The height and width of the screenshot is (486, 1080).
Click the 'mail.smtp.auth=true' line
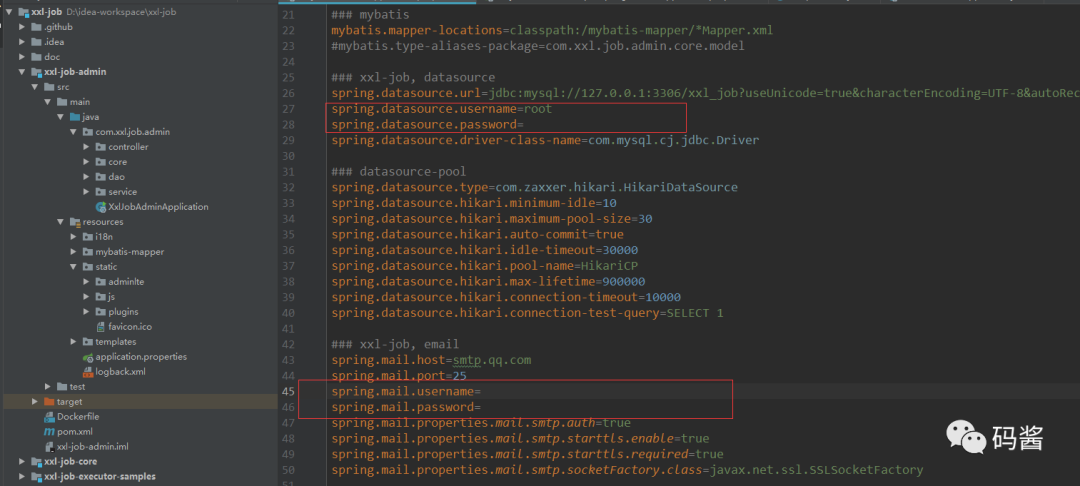pyautogui.click(x=481, y=423)
